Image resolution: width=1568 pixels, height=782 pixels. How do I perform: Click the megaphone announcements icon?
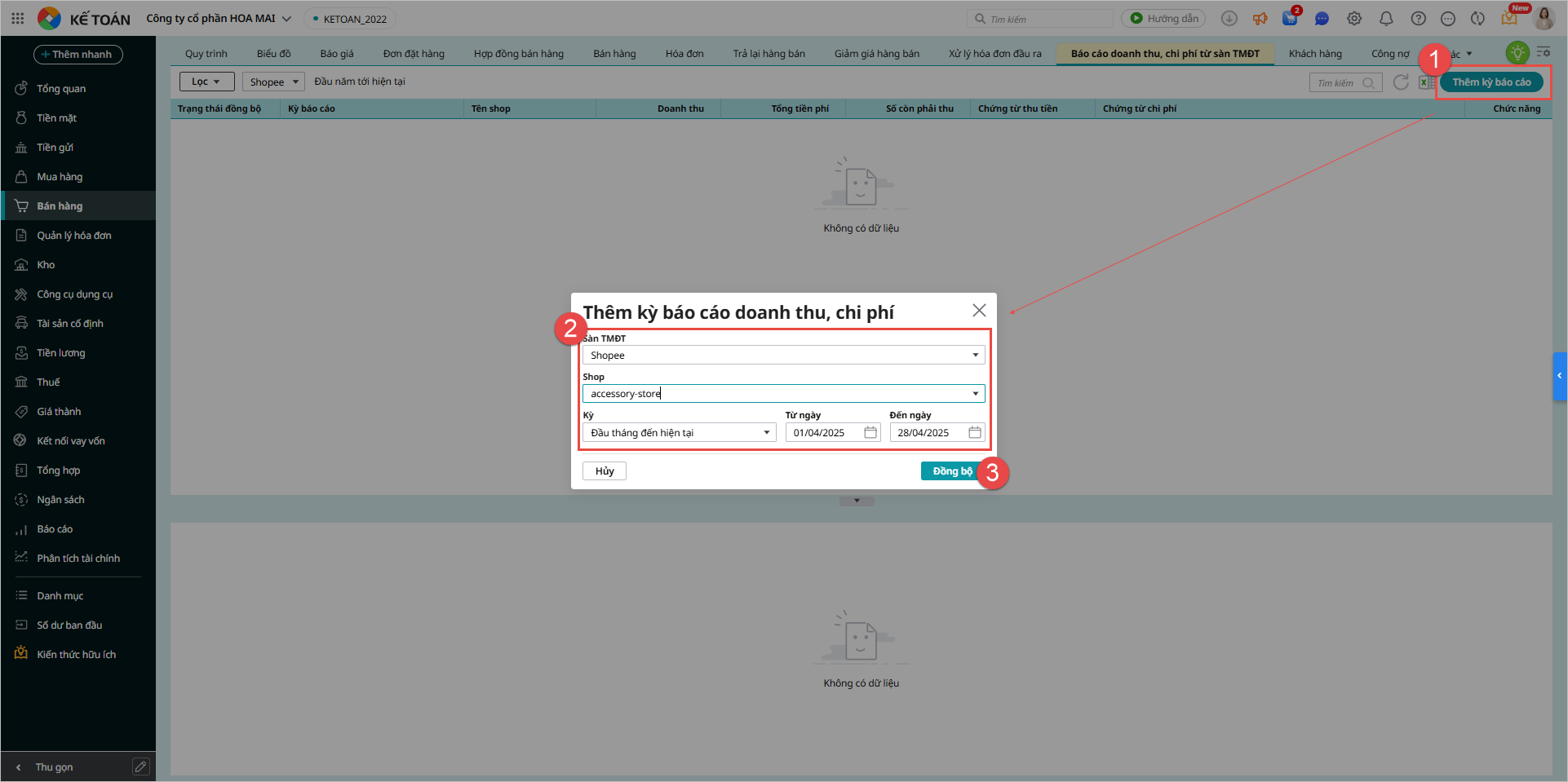coord(1260,19)
